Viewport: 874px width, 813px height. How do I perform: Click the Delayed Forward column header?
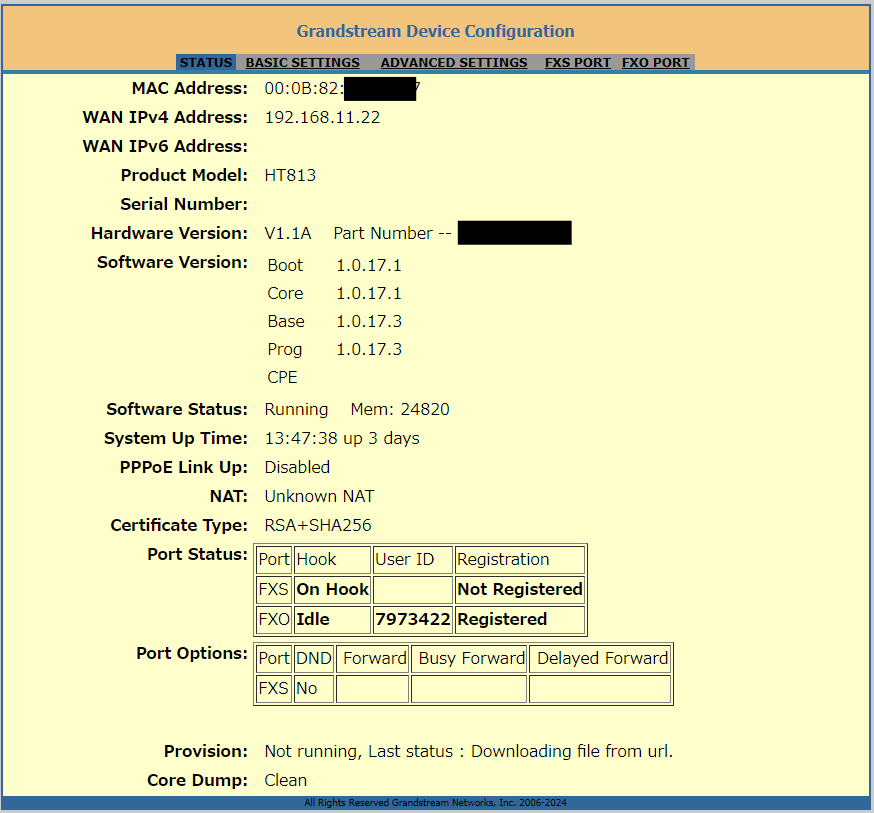[600, 659]
